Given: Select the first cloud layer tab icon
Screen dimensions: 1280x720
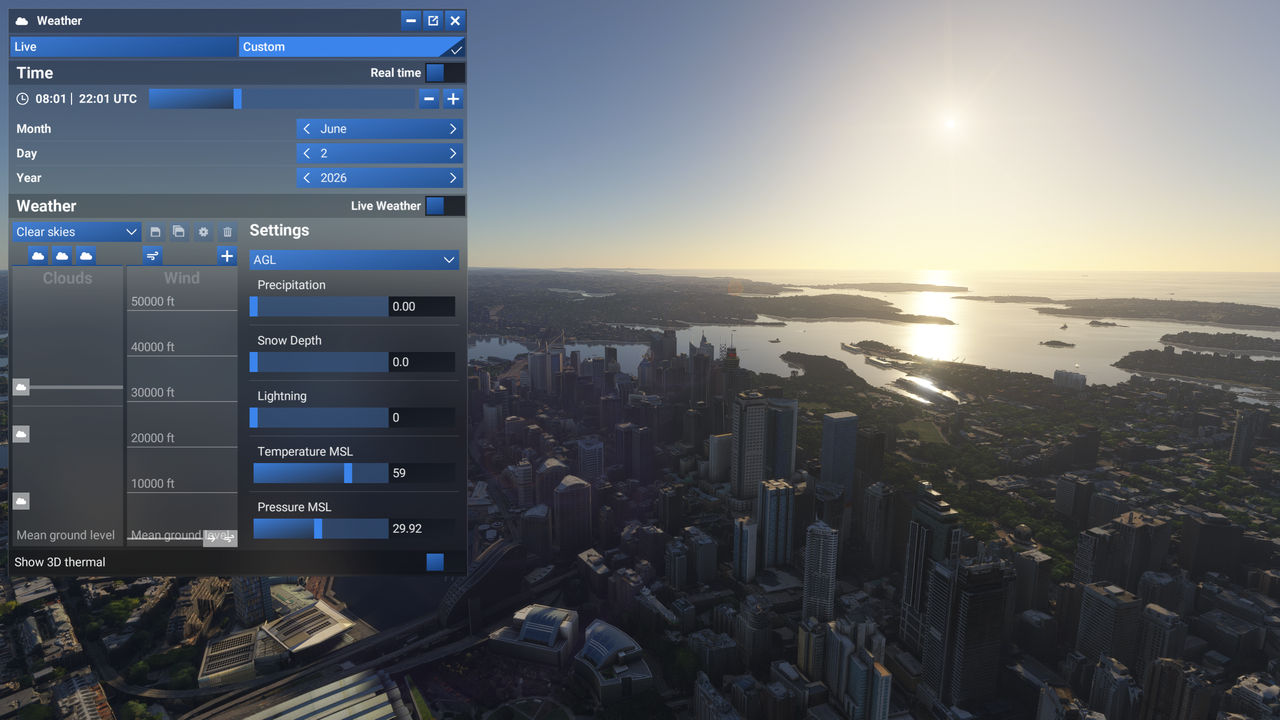Looking at the screenshot, I should tap(38, 256).
